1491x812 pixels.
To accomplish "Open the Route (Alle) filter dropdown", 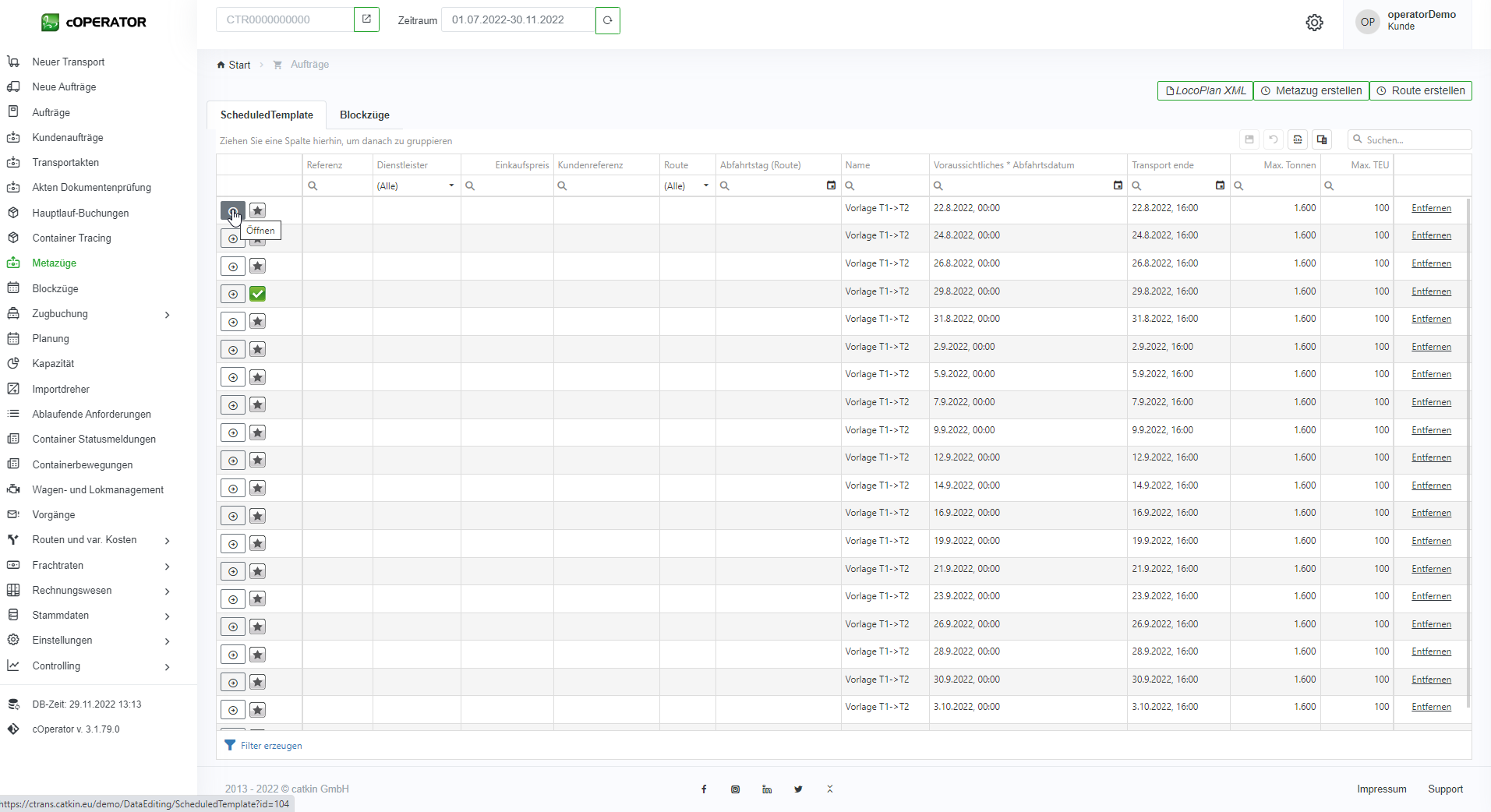I will tap(705, 185).
